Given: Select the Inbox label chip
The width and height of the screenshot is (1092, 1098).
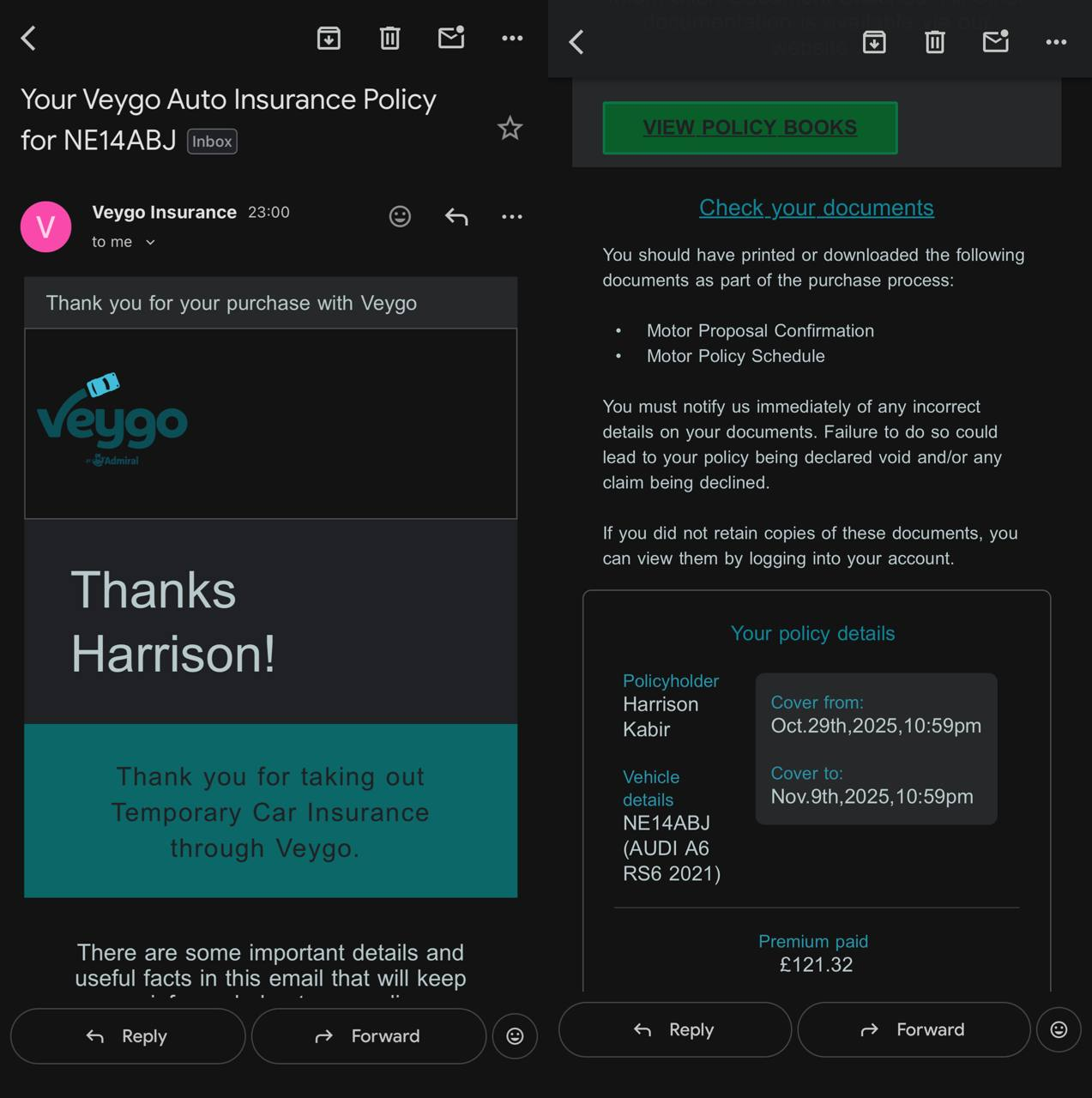Looking at the screenshot, I should [x=211, y=141].
